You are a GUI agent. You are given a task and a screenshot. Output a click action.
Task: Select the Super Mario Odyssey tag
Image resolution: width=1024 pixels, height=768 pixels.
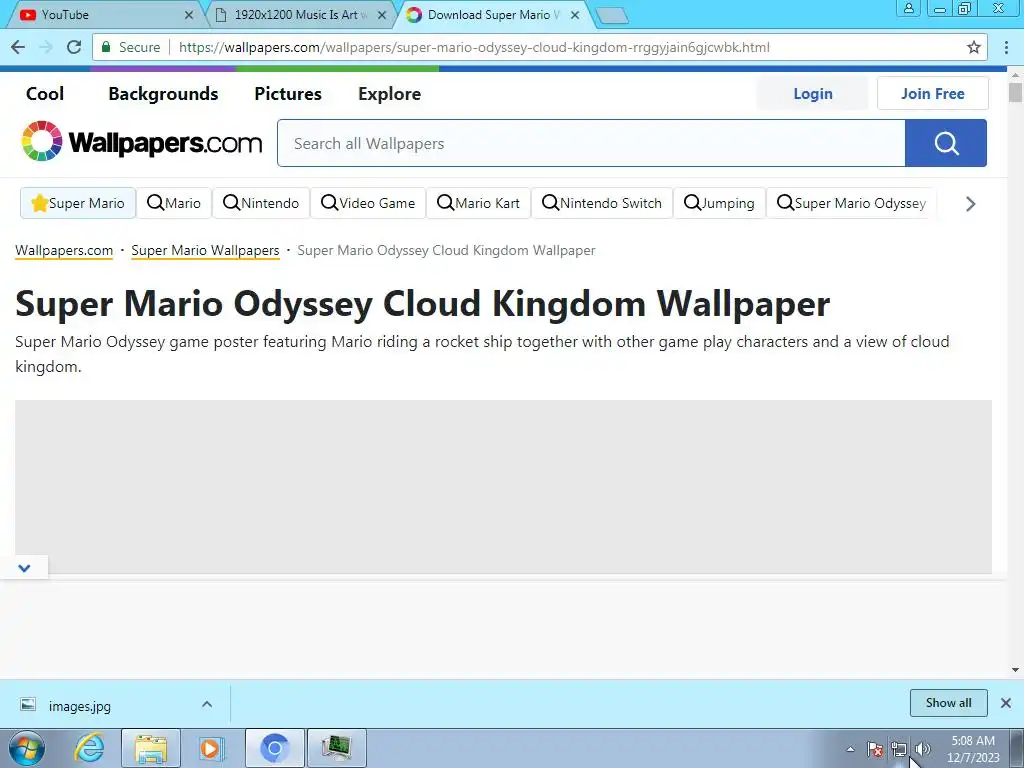click(851, 203)
